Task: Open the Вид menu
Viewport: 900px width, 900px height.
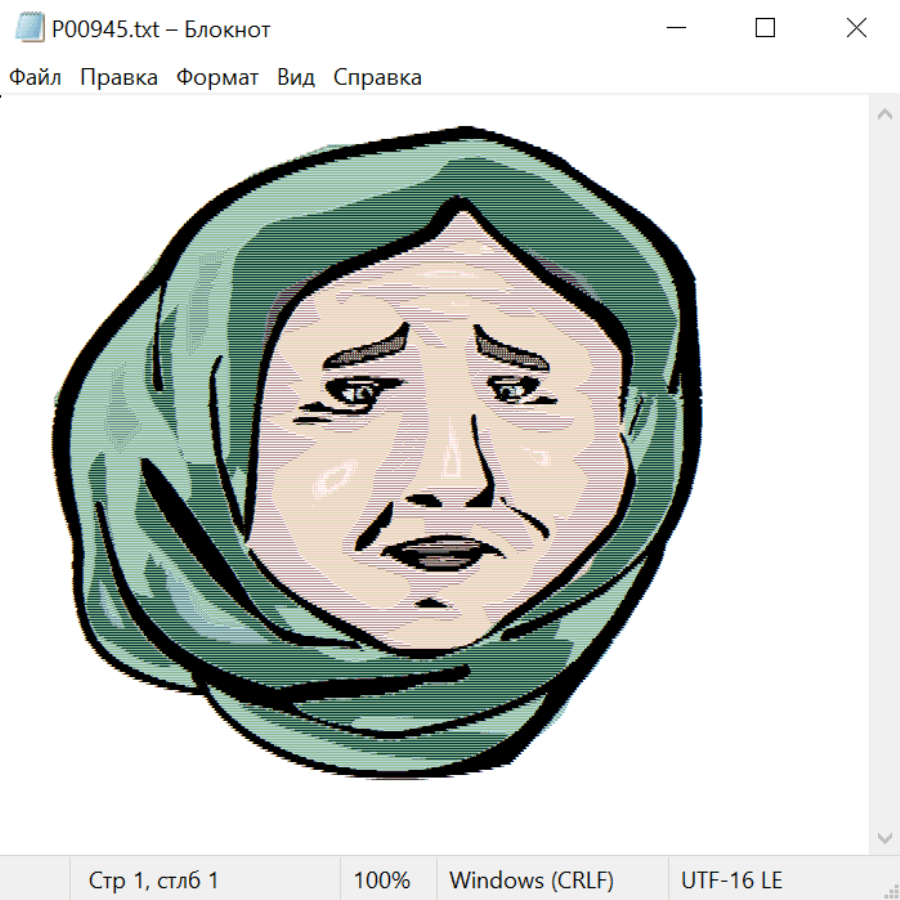Action: pos(295,77)
